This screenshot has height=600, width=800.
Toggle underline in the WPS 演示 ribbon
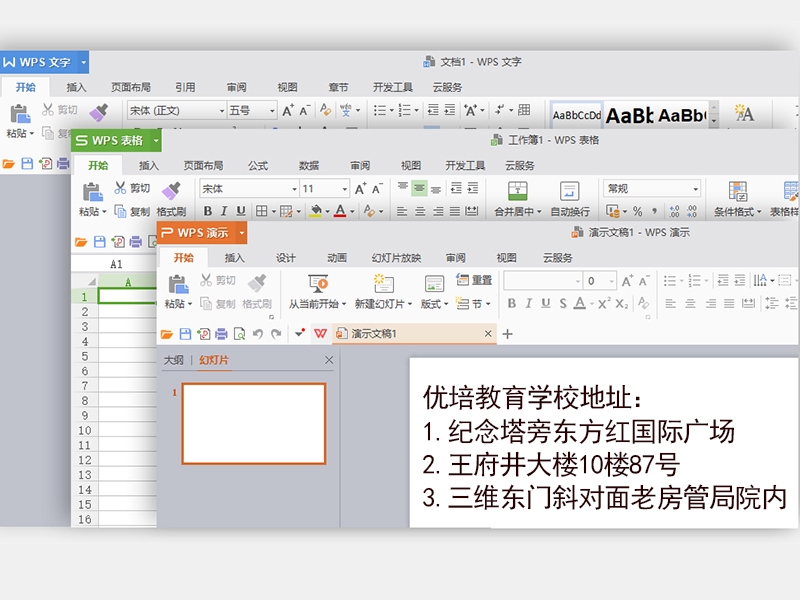click(545, 304)
